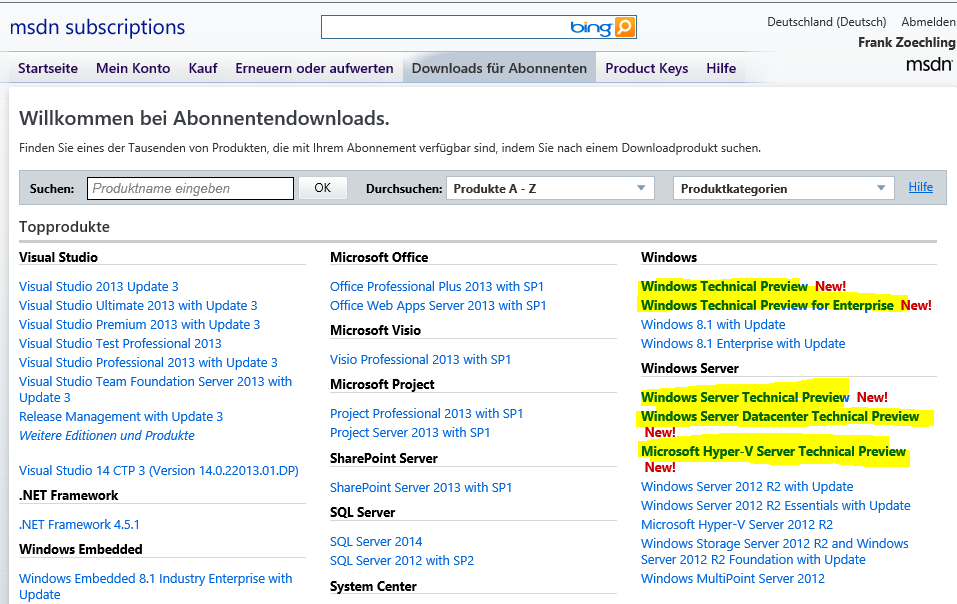This screenshot has width=957, height=604.
Task: Select Microsoft Hyper-V Server Technical Preview
Action: click(x=773, y=451)
